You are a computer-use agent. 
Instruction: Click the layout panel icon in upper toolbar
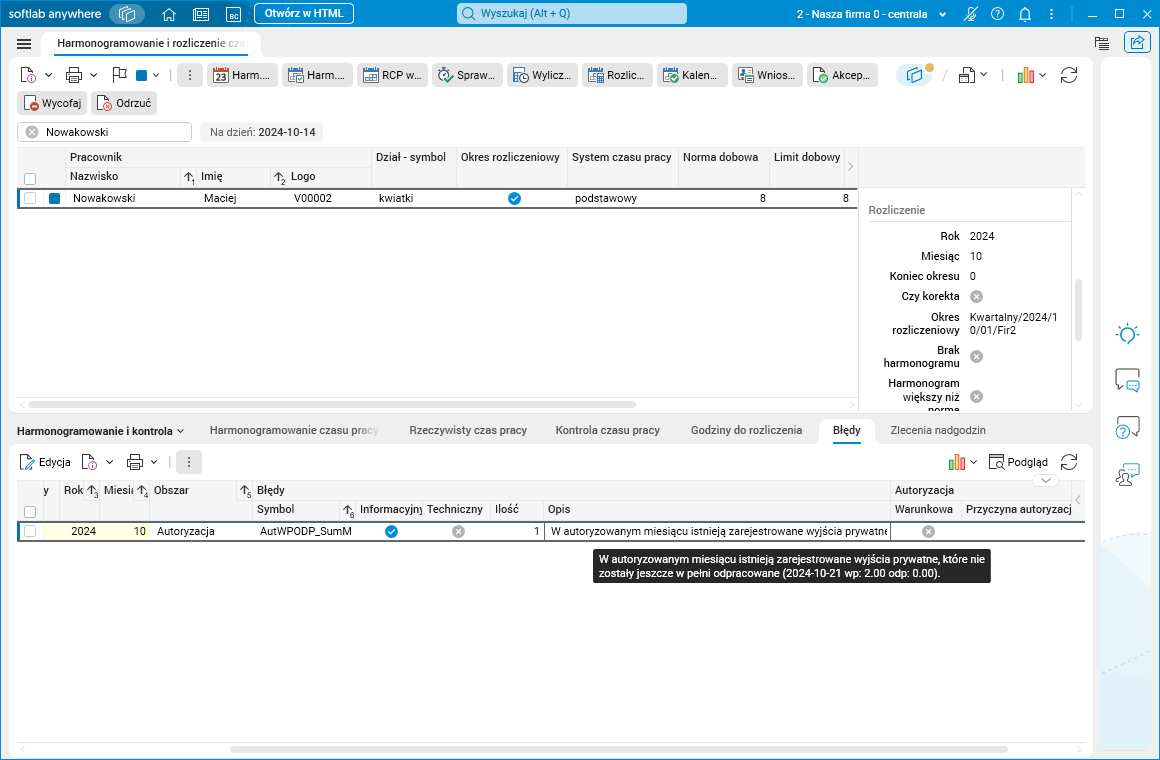point(966,75)
